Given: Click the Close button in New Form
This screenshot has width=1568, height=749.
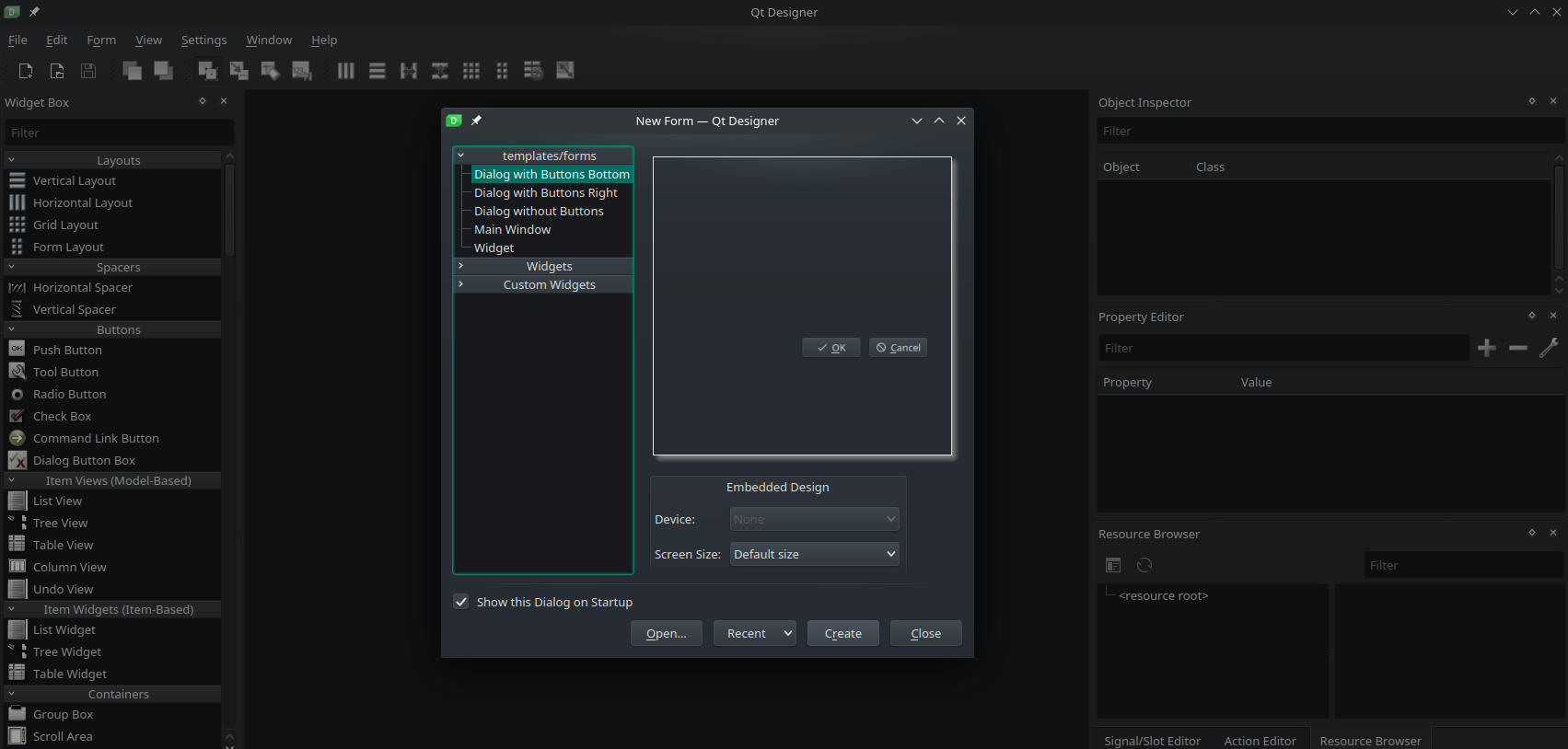Looking at the screenshot, I should point(926,633).
